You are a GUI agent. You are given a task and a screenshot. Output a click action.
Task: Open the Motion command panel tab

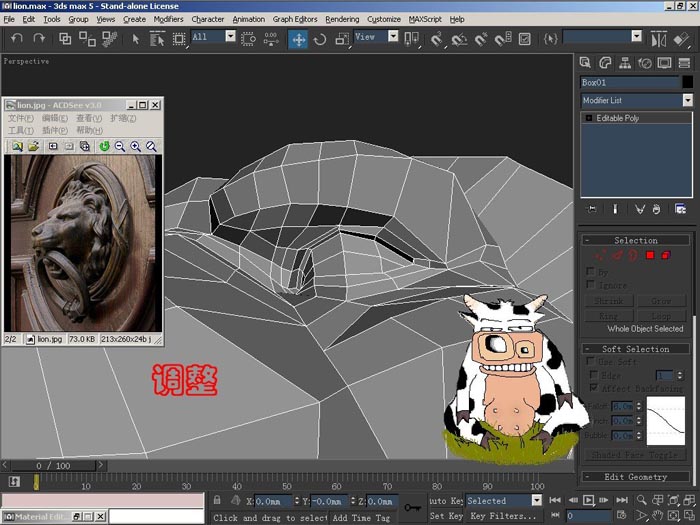click(645, 63)
